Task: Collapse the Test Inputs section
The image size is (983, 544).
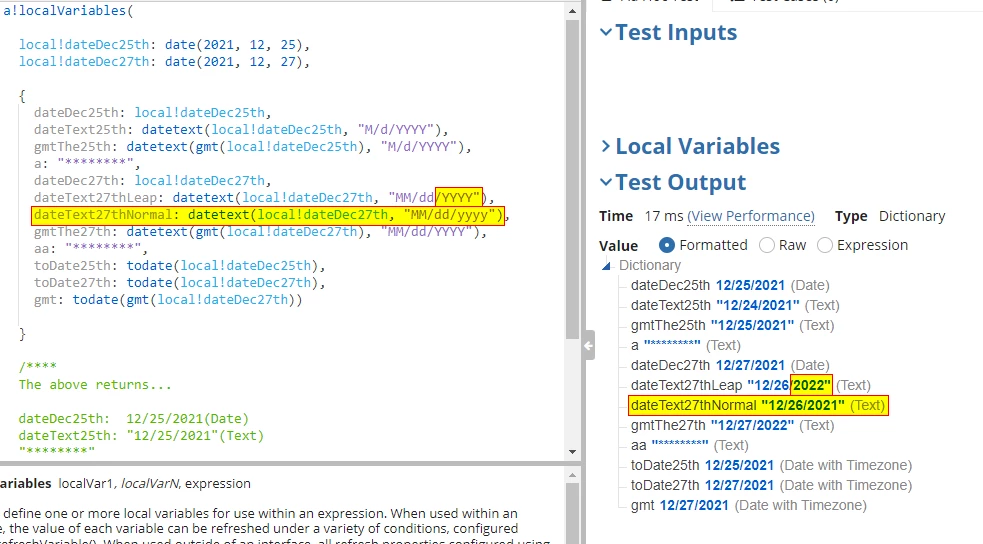Action: tap(606, 32)
